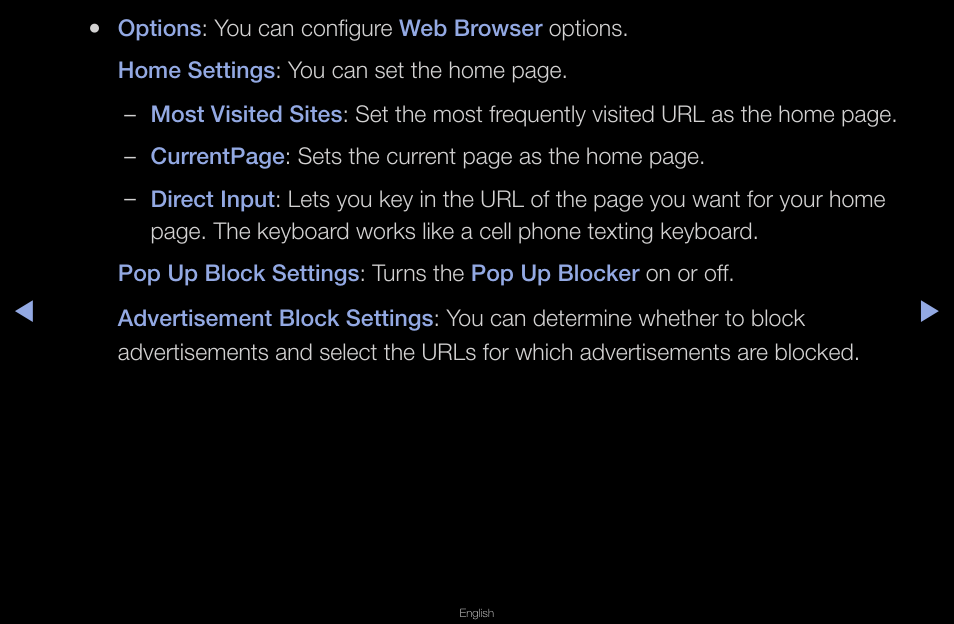
Task: Choose the CurrentPage option
Action: 218,157
